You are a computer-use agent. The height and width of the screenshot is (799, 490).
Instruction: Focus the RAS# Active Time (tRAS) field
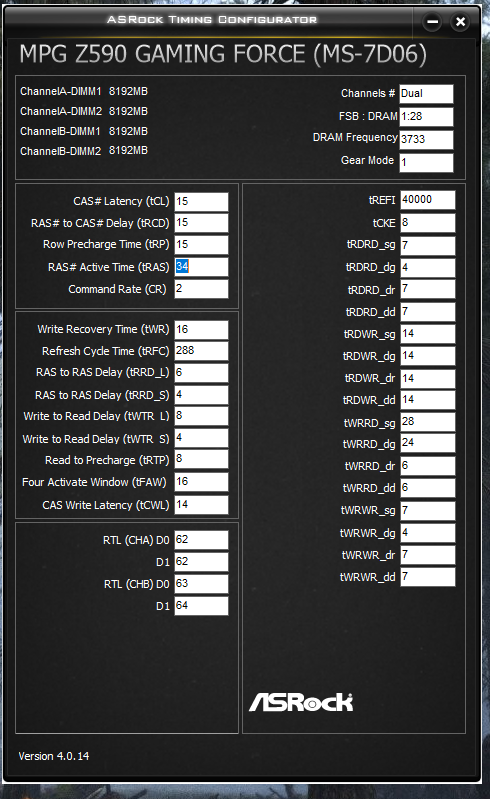point(201,267)
